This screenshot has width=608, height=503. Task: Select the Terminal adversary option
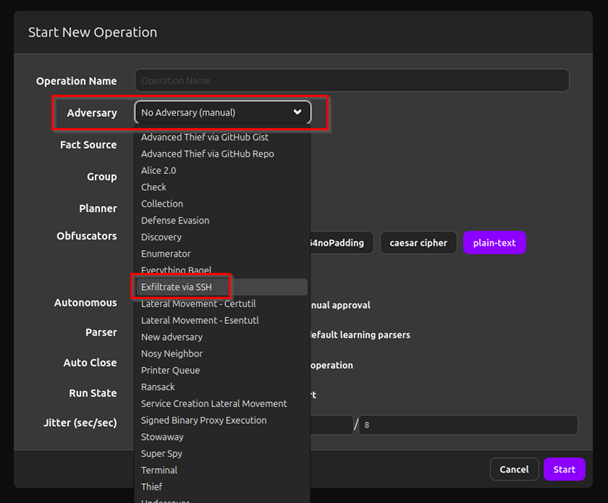point(222,470)
